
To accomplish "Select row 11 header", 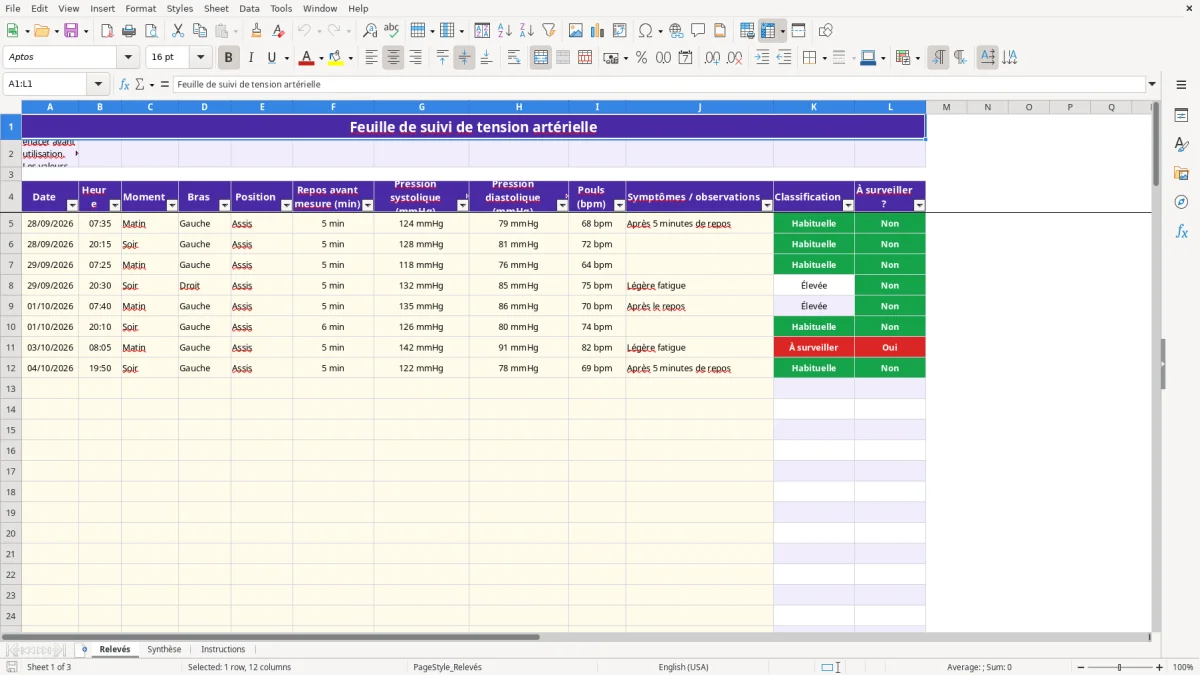I will click(11, 347).
